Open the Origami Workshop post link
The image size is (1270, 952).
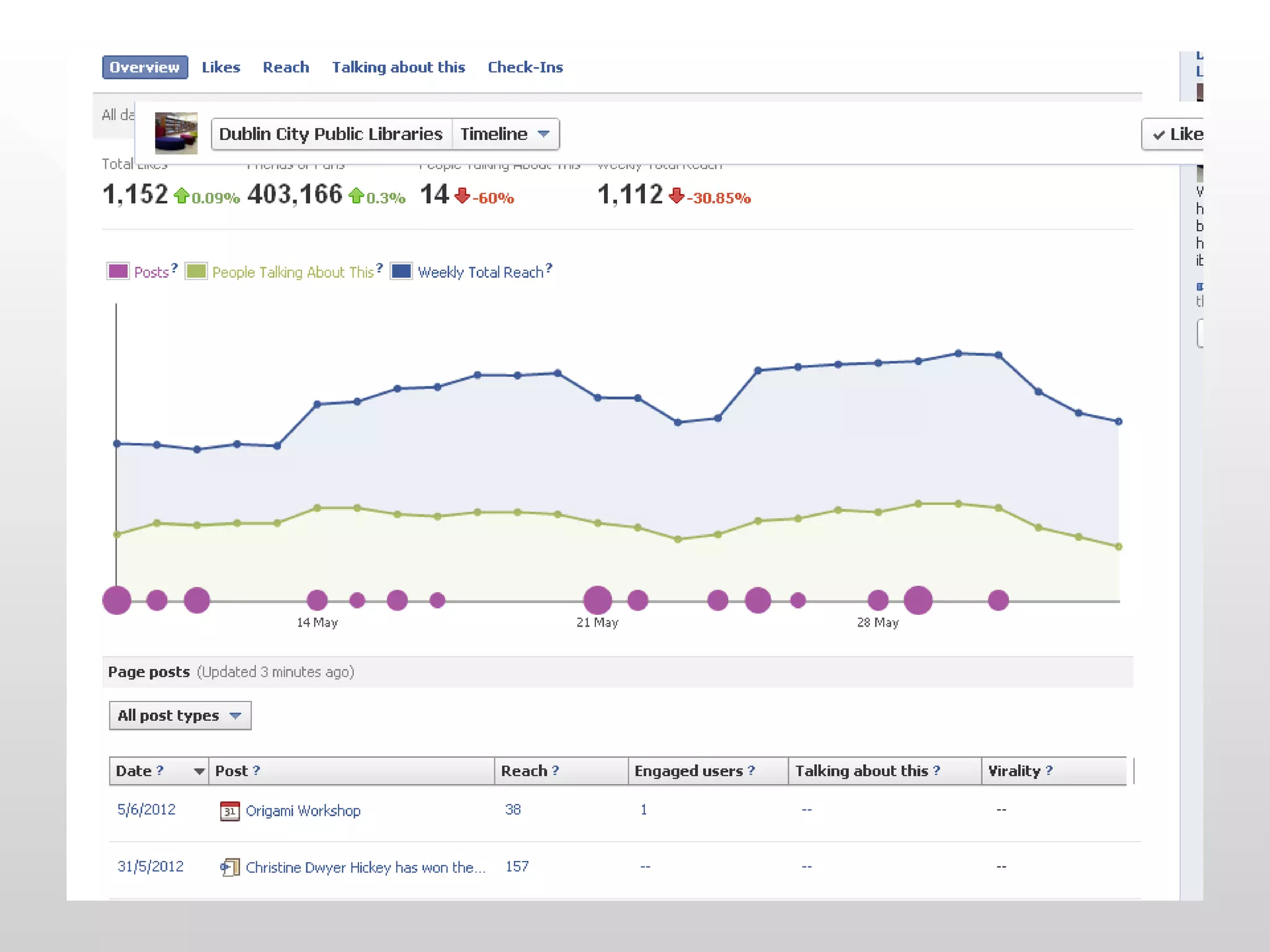[x=303, y=811]
